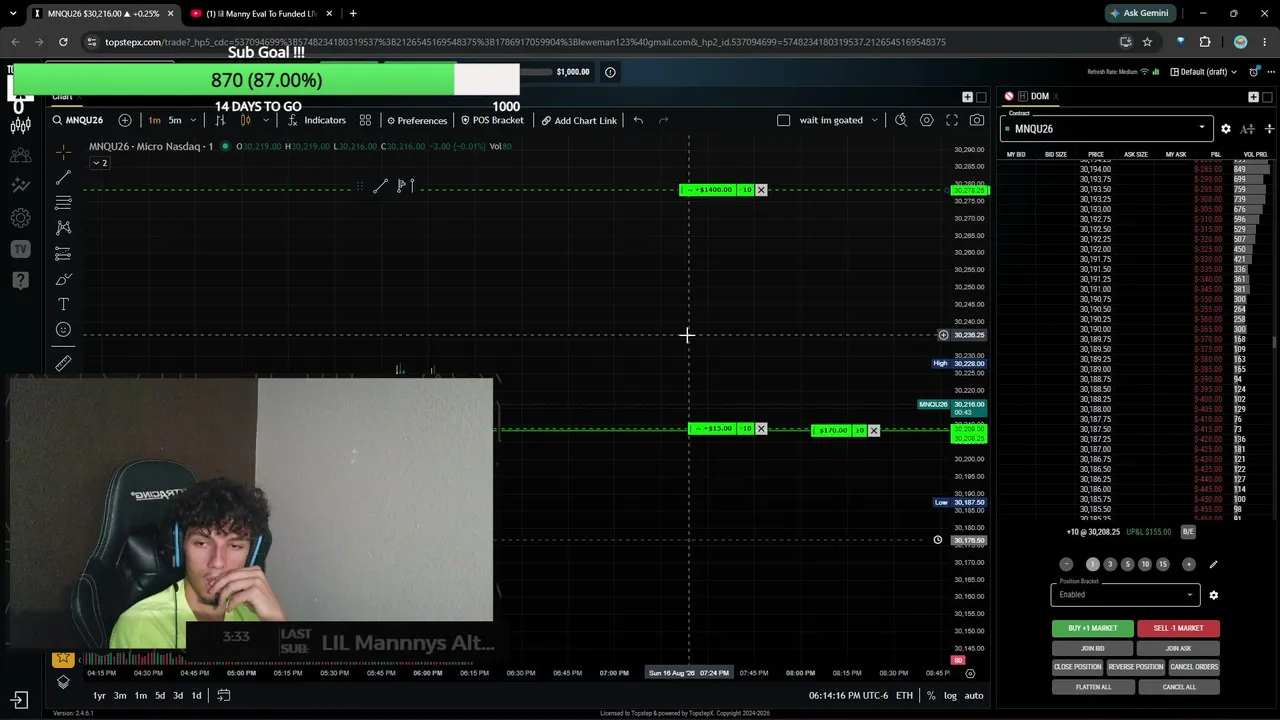
Task: Open the forecasting and measurement tools
Action: click(63, 254)
